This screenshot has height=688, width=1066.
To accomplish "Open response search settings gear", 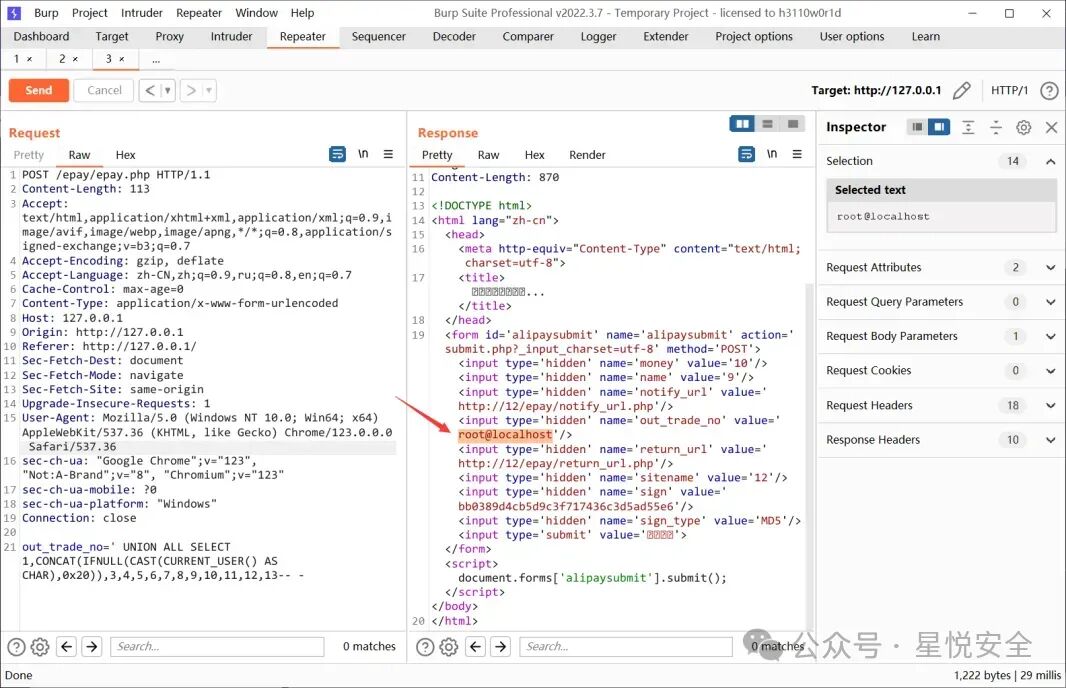I will pos(449,647).
